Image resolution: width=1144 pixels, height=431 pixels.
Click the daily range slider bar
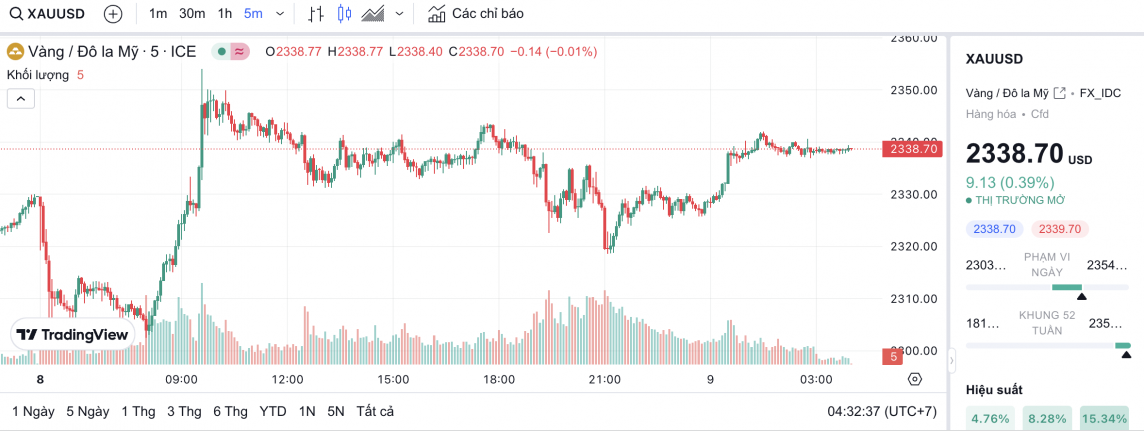(x=1047, y=288)
